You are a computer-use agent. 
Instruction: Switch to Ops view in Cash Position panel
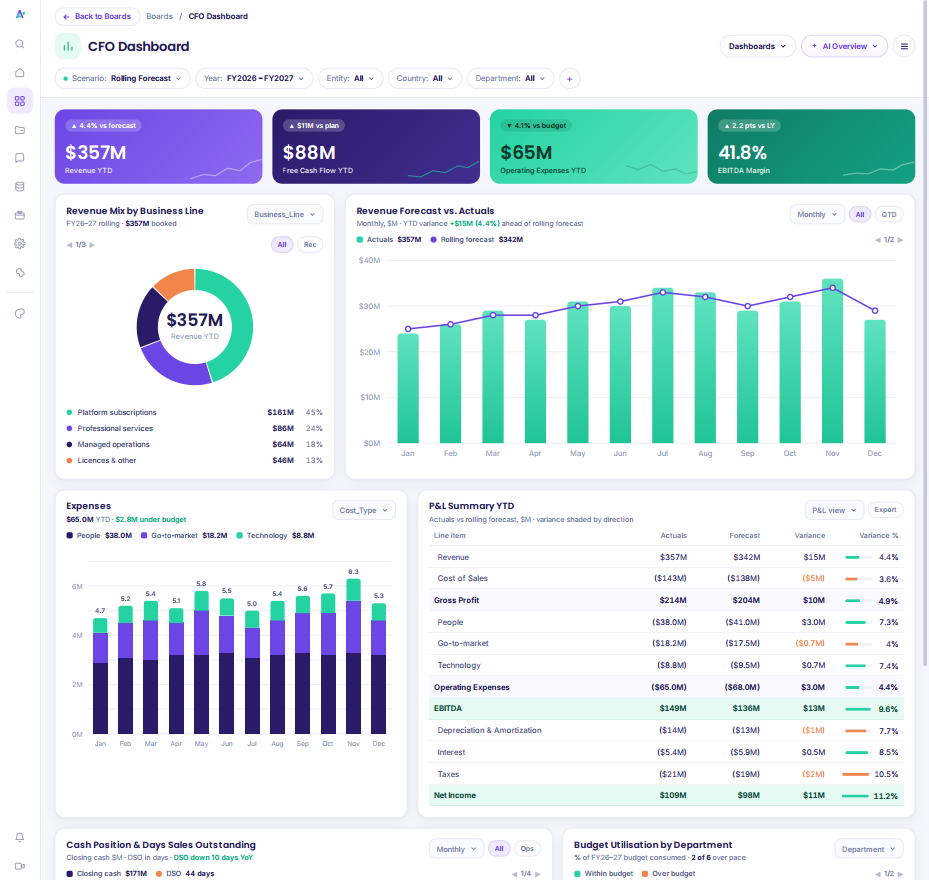527,849
